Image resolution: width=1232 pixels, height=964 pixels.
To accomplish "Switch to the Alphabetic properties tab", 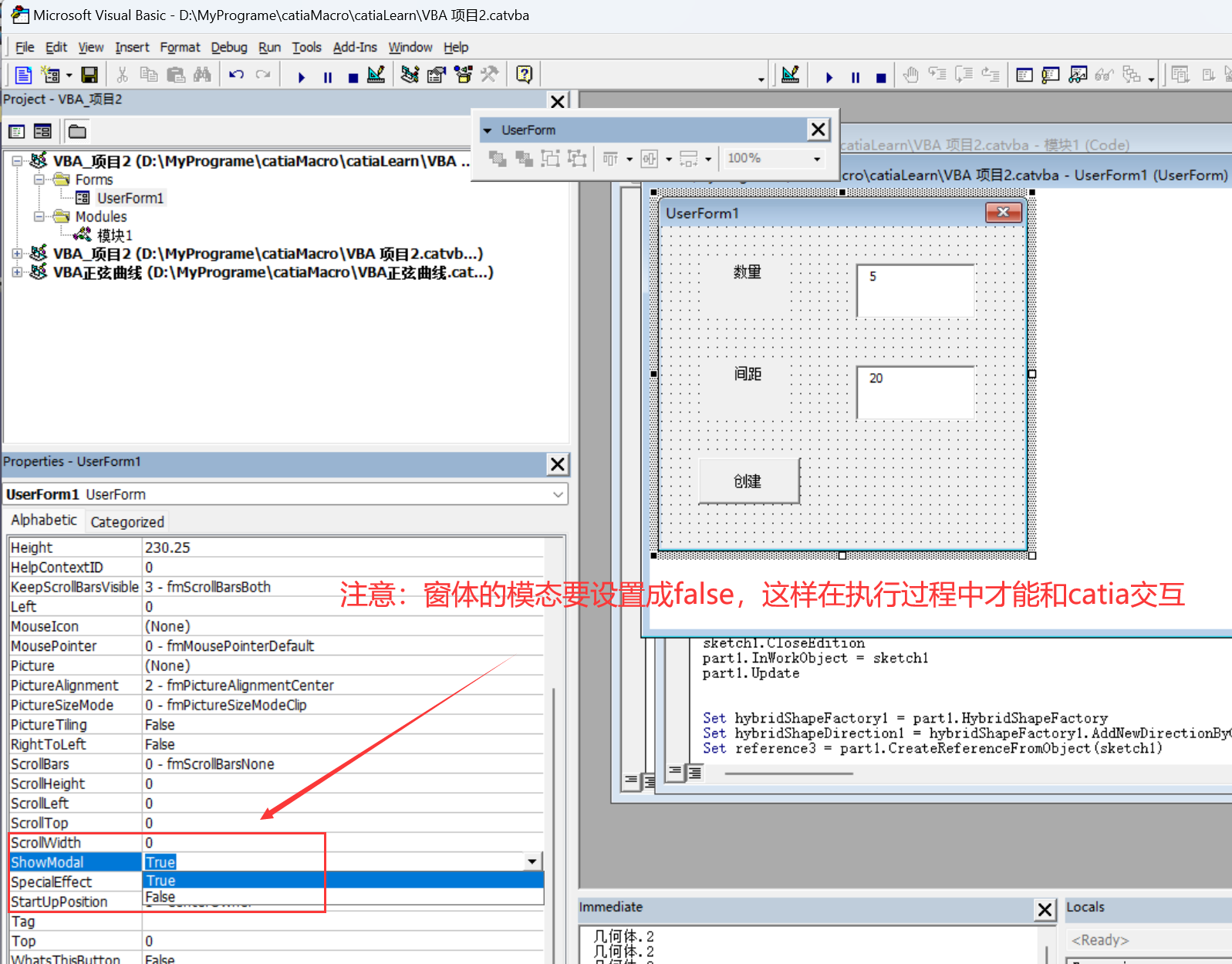I will (44, 520).
